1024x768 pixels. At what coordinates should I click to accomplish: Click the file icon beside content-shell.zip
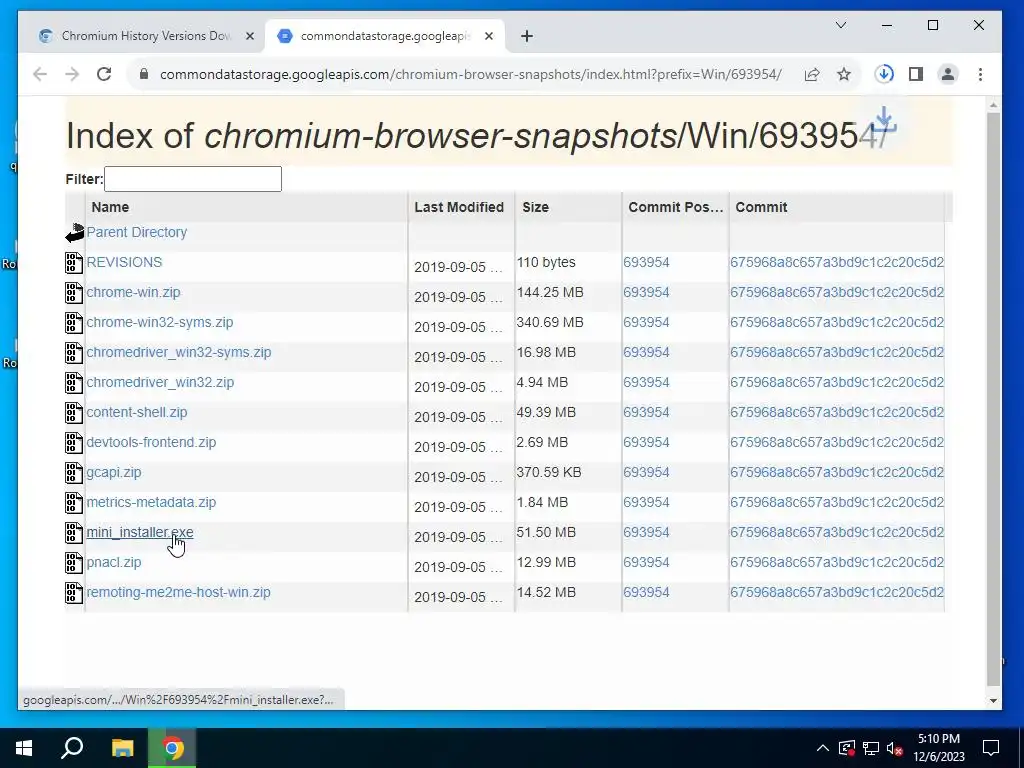coord(74,413)
